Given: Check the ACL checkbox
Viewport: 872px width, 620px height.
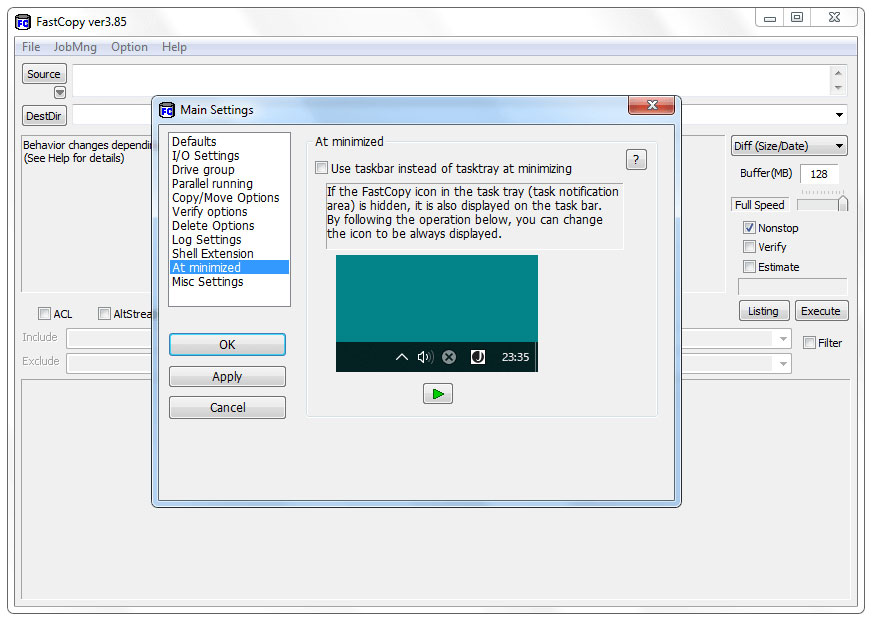Looking at the screenshot, I should (x=44, y=314).
